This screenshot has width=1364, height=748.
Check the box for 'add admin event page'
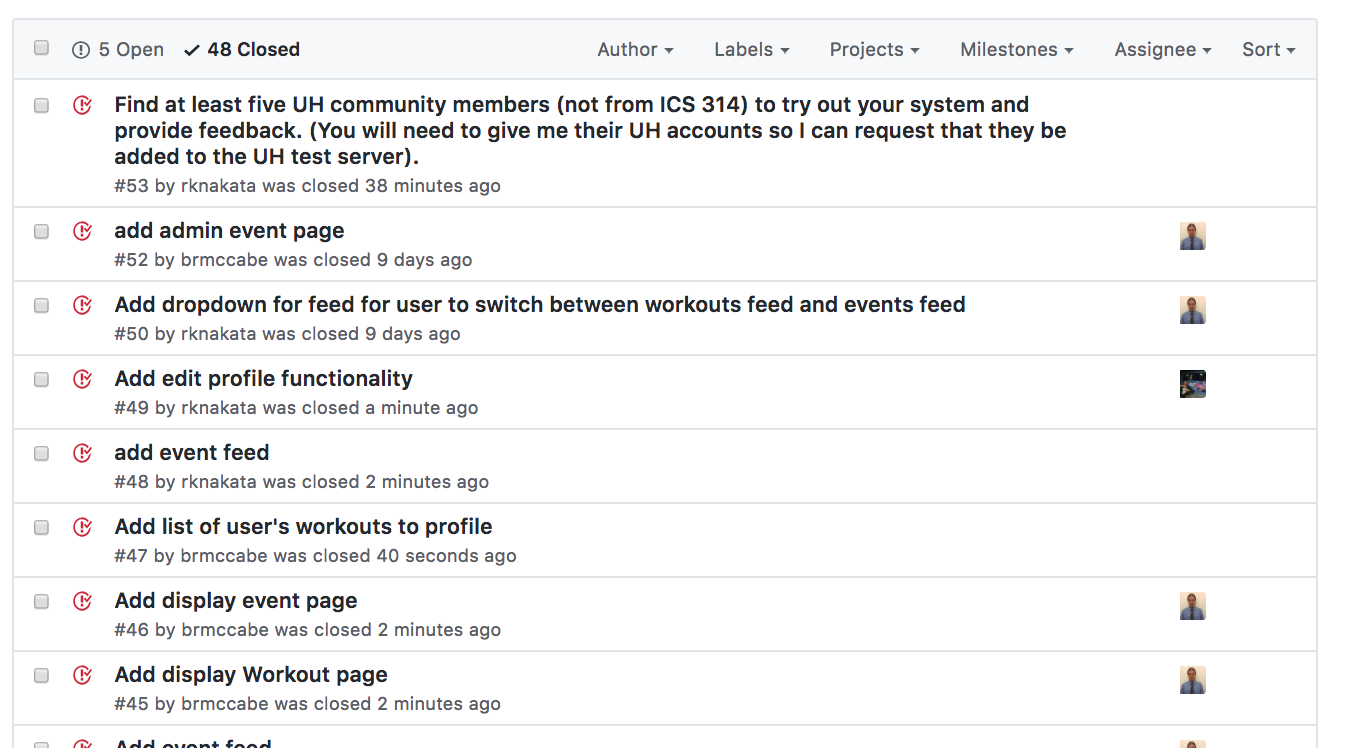(41, 231)
